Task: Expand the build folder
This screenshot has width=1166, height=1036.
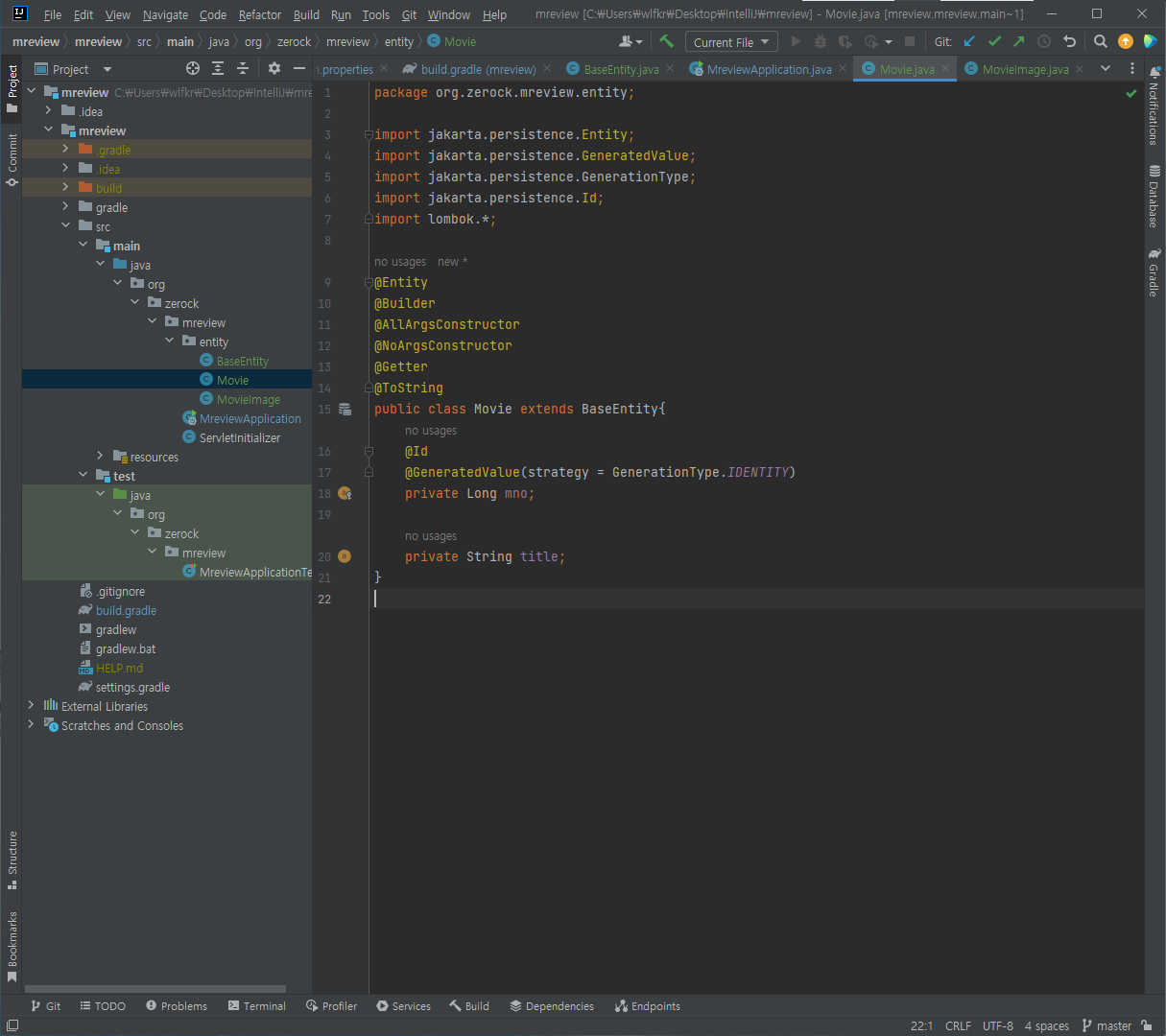Action: pyautogui.click(x=66, y=188)
